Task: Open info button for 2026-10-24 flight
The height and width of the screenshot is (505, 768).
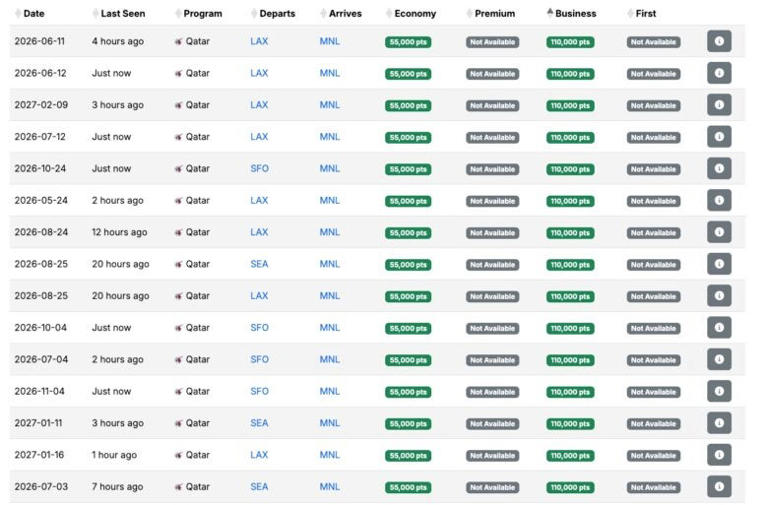Action: point(719,168)
